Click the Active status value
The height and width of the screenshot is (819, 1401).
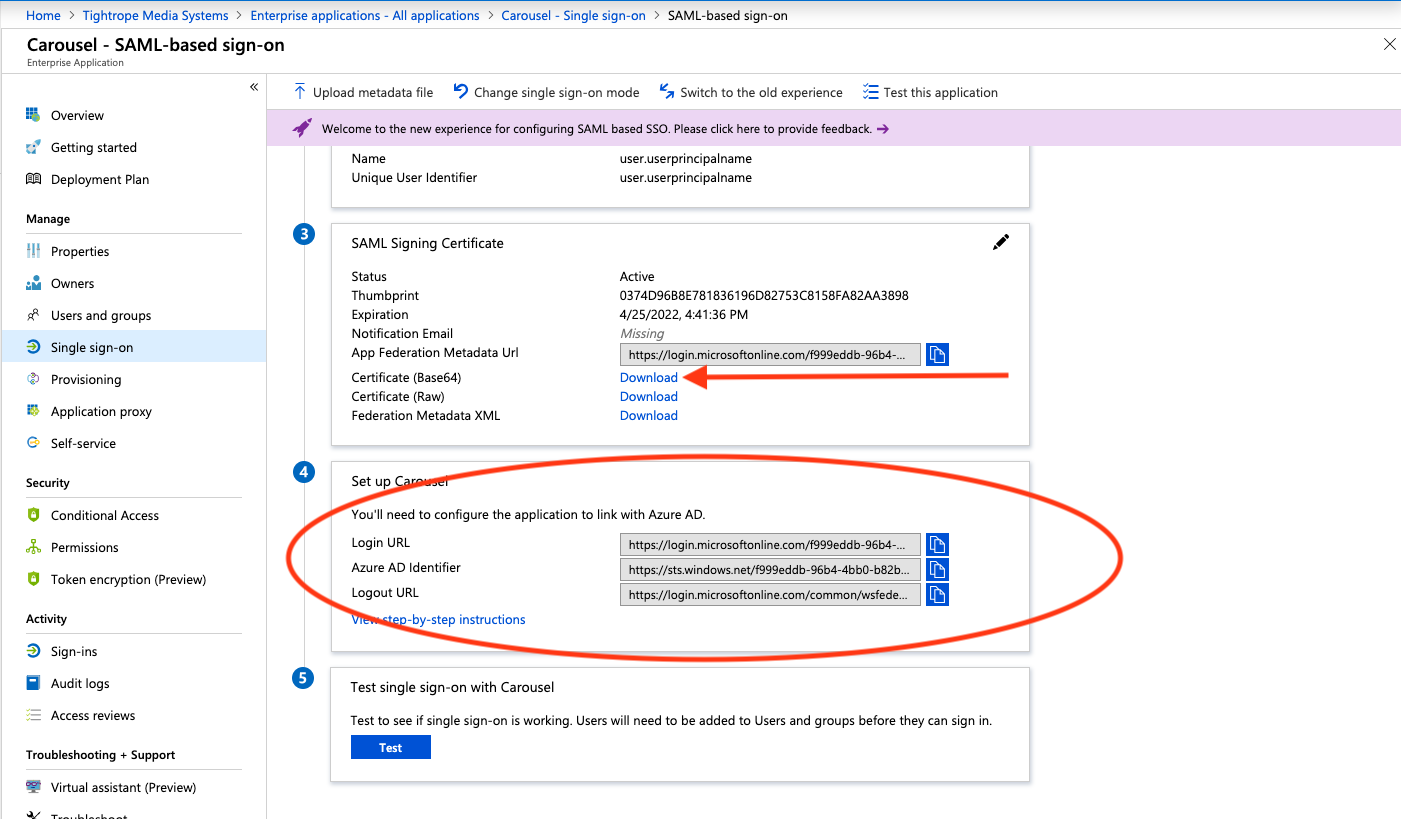point(637,276)
